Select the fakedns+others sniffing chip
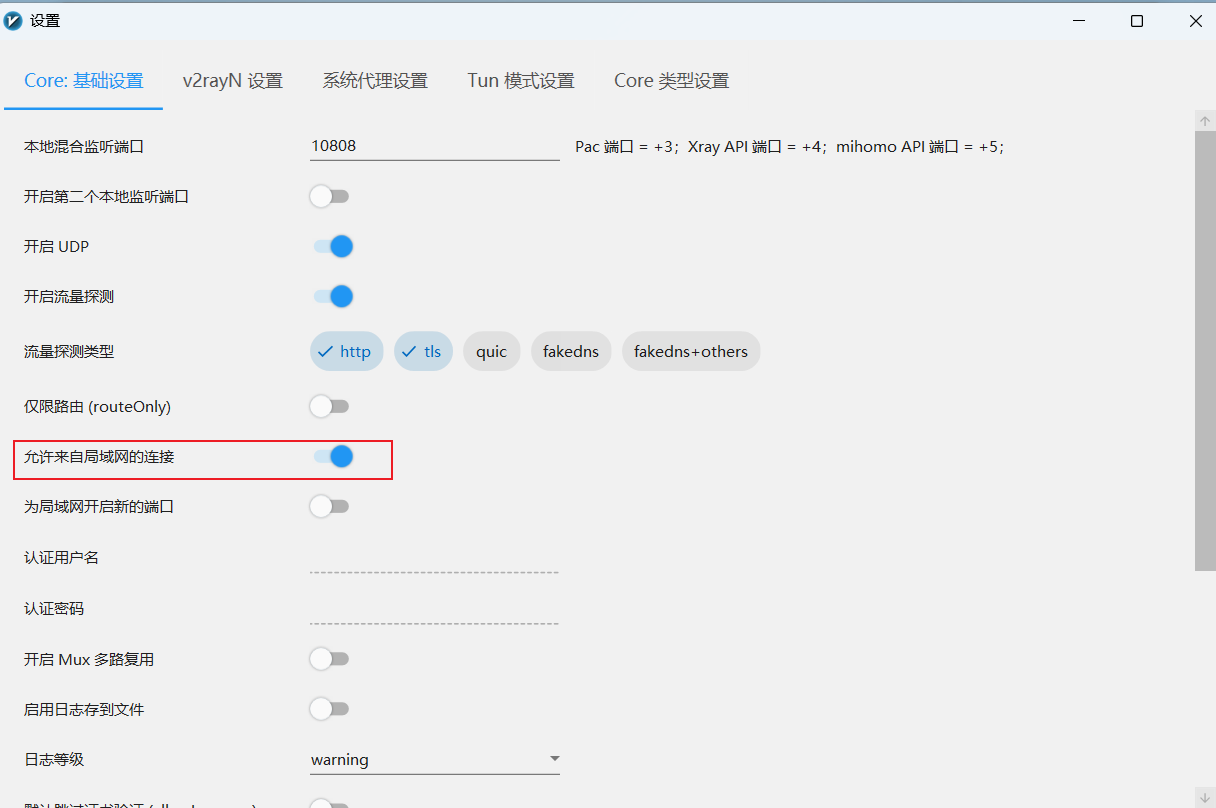This screenshot has width=1216, height=808. tap(691, 351)
